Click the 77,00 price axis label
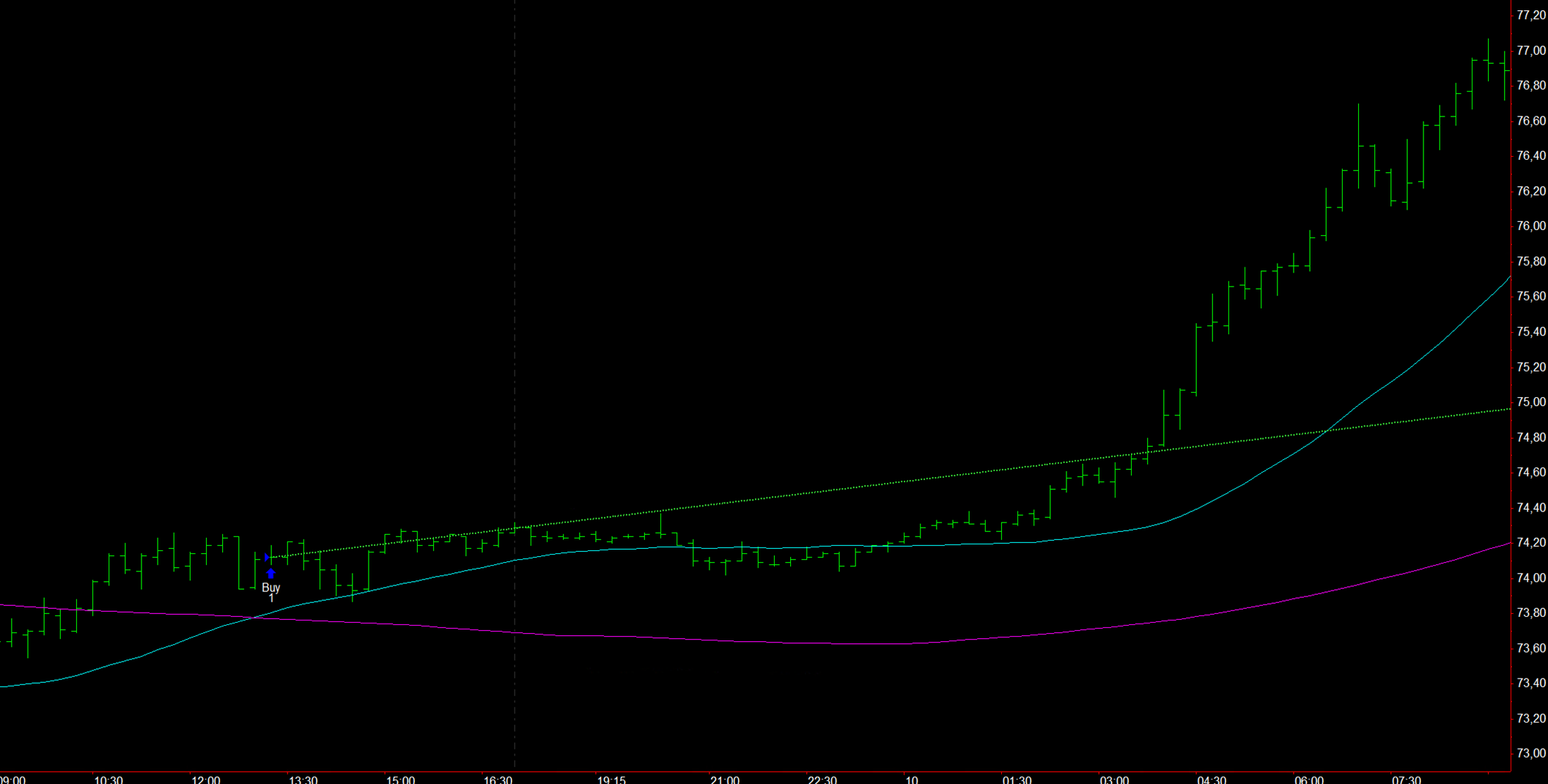This screenshot has height=784, width=1548. (x=1531, y=51)
